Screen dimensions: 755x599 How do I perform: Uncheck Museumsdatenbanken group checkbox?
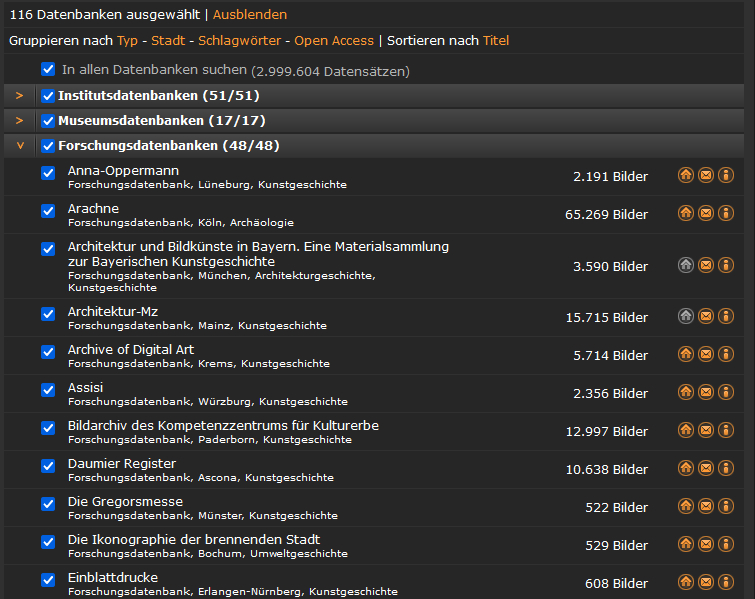tap(48, 121)
